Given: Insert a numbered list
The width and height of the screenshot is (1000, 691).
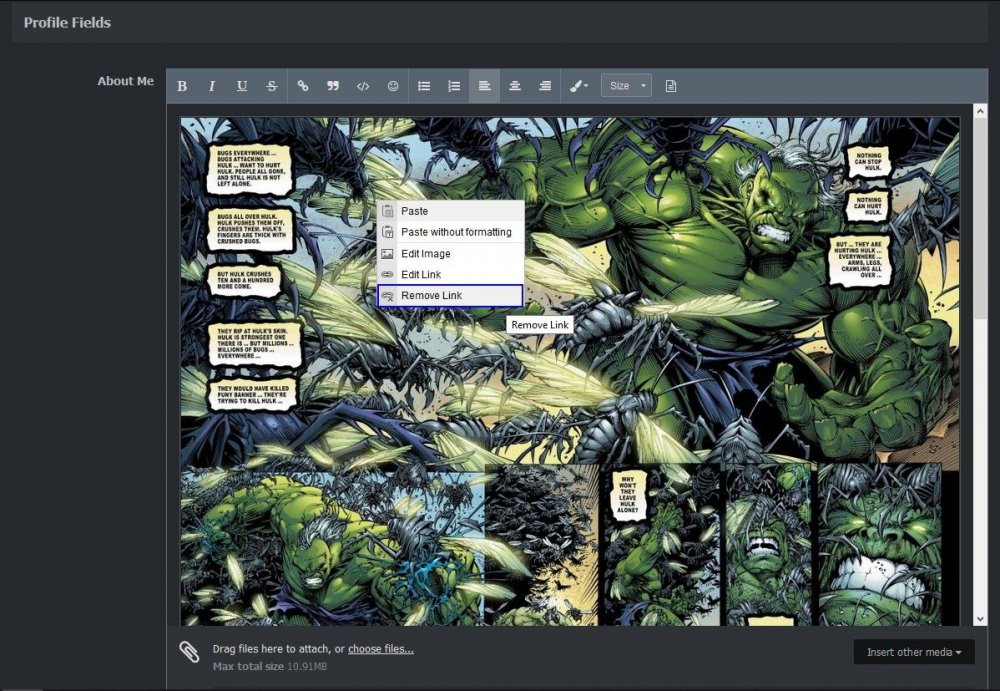Looking at the screenshot, I should (454, 86).
